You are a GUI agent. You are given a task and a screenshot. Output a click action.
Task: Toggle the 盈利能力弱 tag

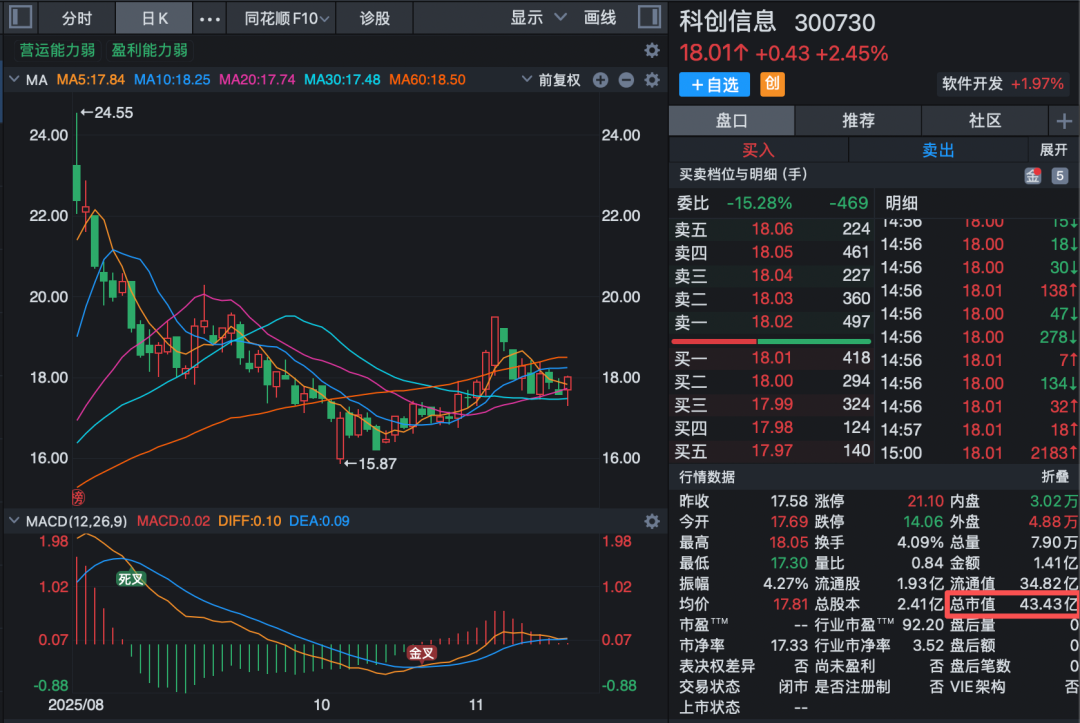point(150,50)
